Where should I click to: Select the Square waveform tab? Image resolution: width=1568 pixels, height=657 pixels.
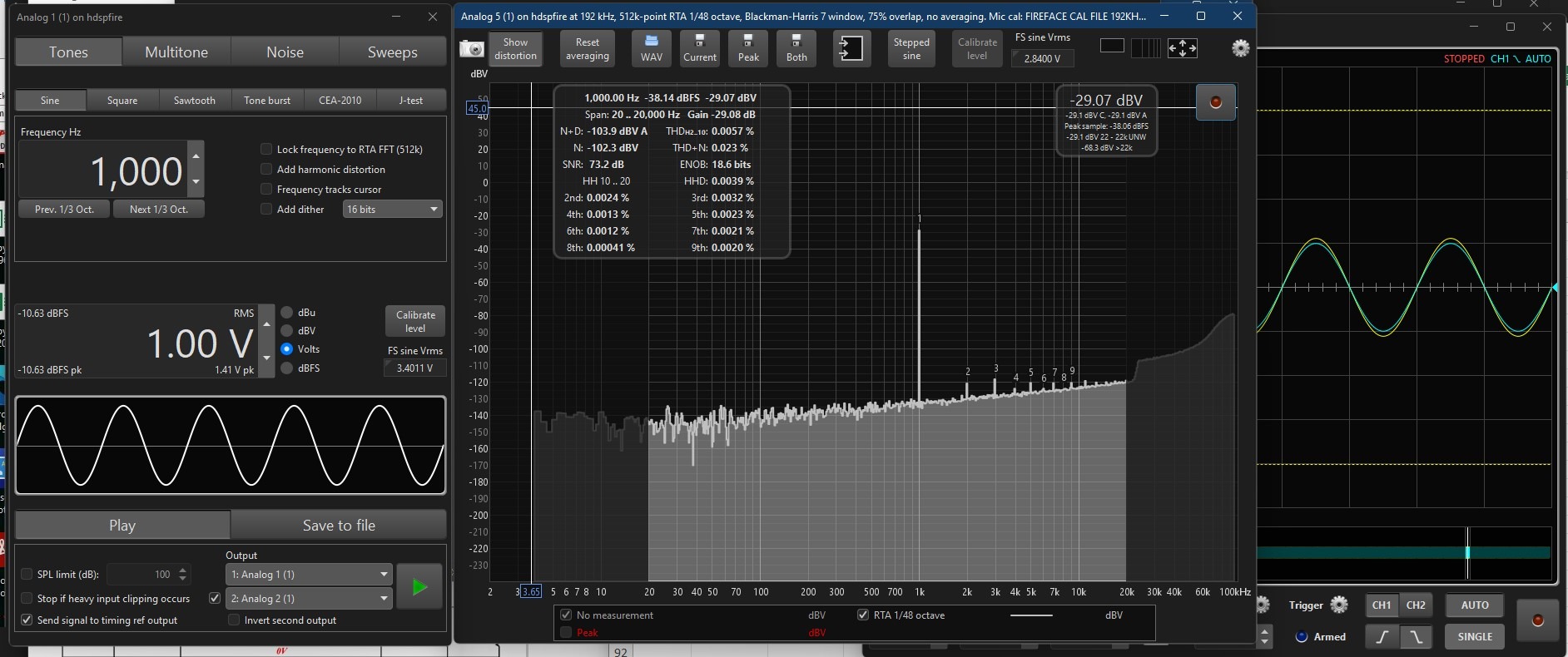(x=122, y=100)
